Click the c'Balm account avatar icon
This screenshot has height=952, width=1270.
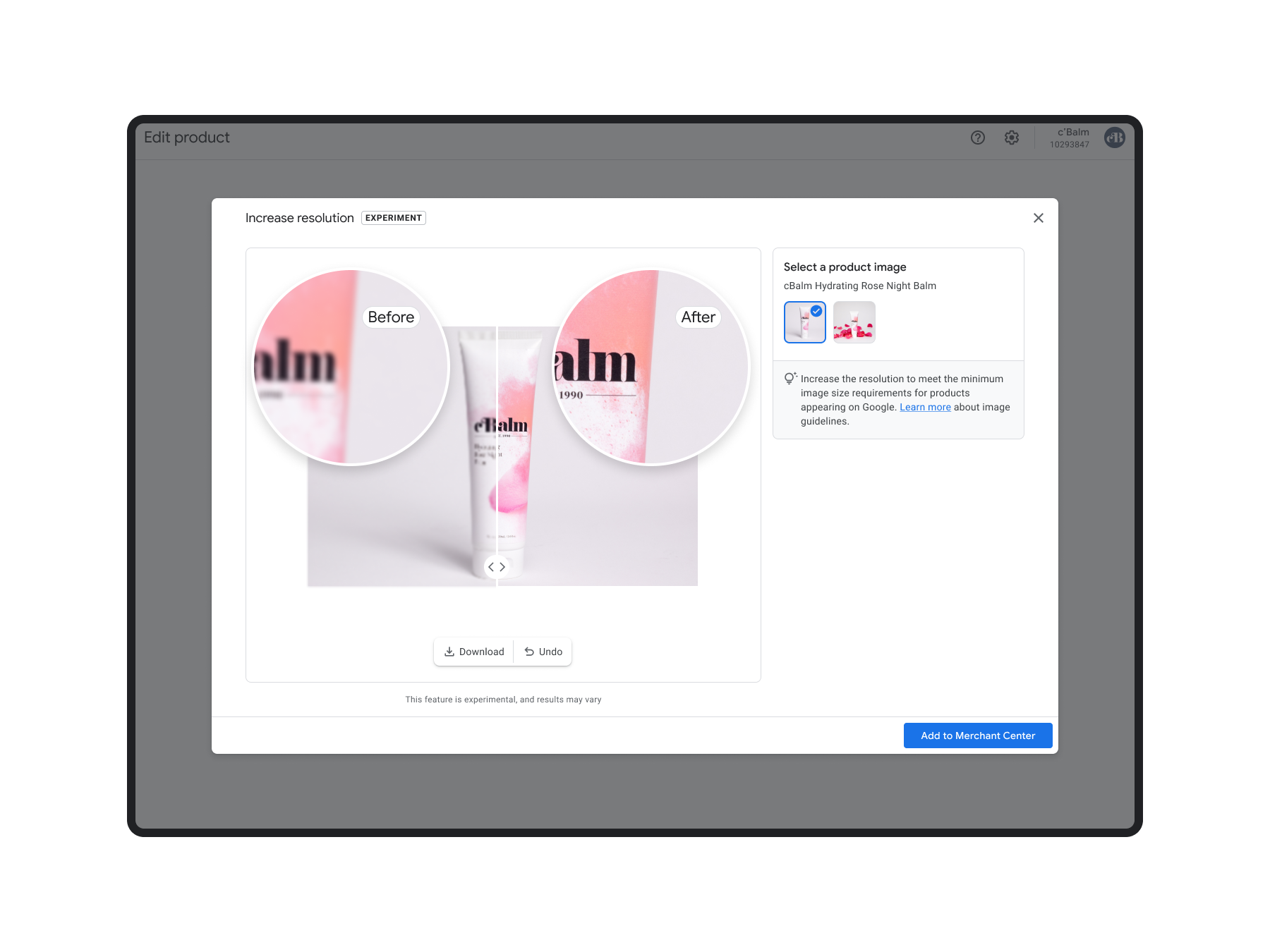click(1114, 138)
